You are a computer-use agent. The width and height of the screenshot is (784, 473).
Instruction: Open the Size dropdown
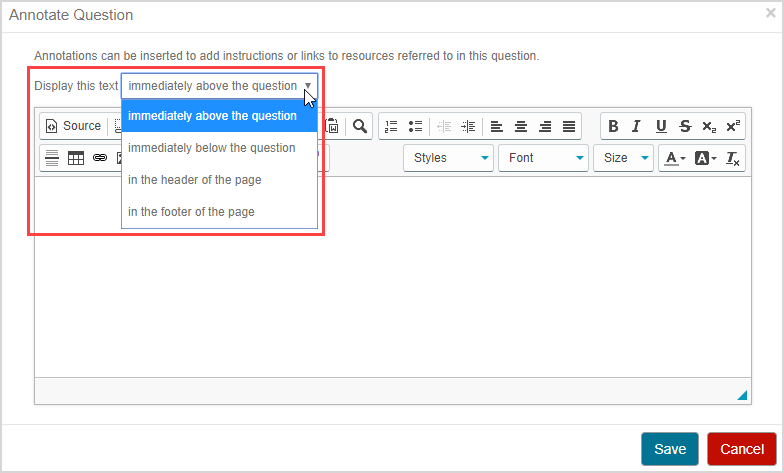[622, 158]
